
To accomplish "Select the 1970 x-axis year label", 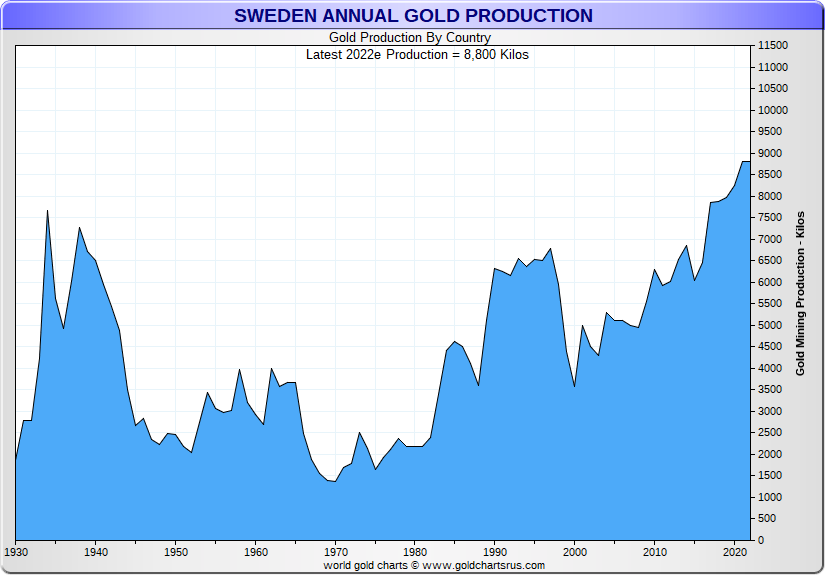I will click(x=336, y=552).
